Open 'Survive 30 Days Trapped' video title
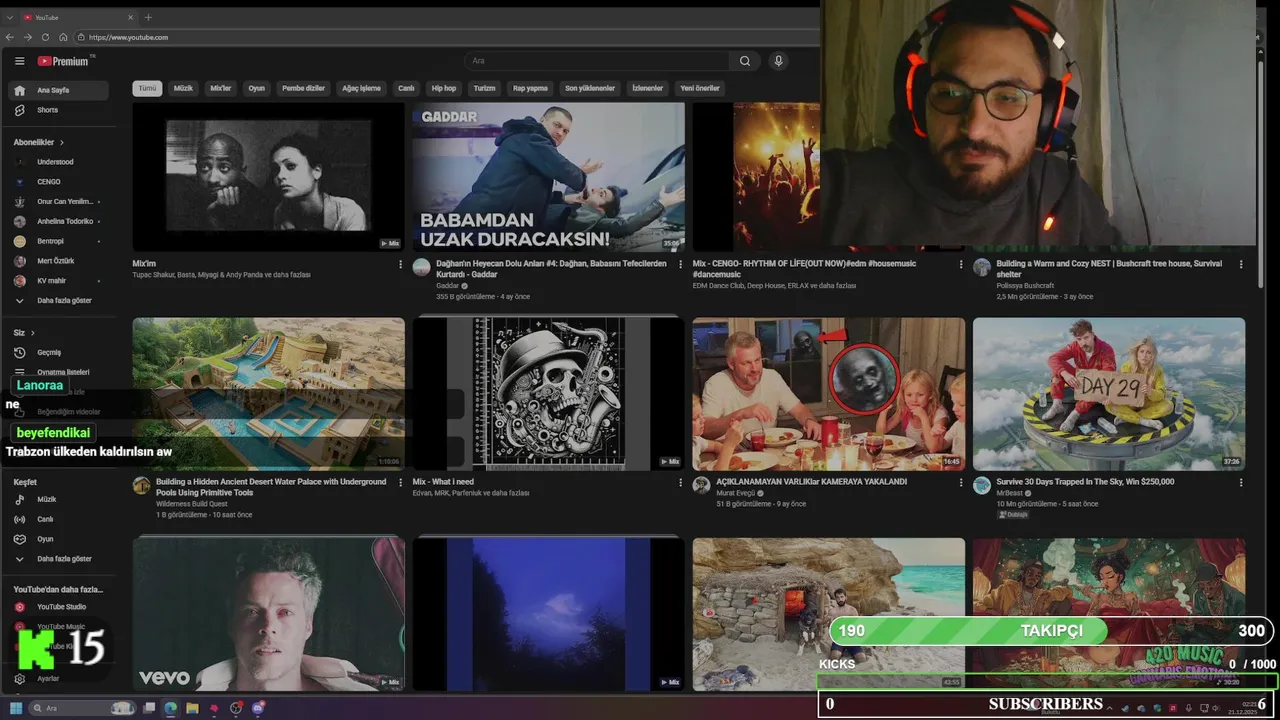 coord(1085,482)
